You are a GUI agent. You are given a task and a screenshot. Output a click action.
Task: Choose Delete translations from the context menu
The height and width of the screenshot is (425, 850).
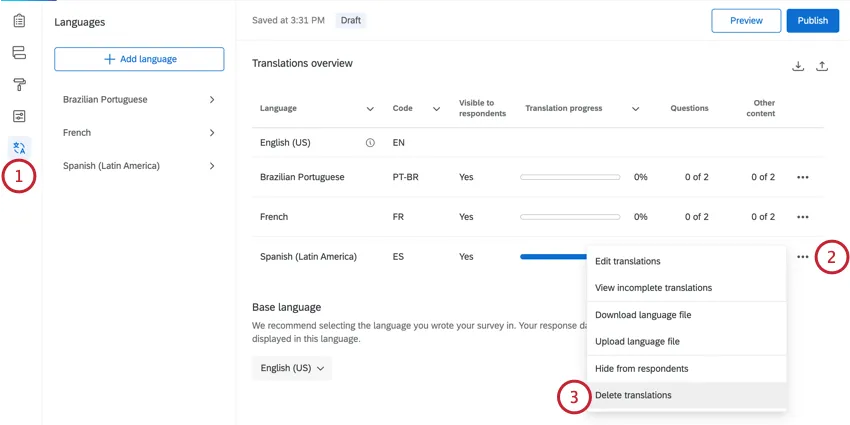[x=633, y=395]
